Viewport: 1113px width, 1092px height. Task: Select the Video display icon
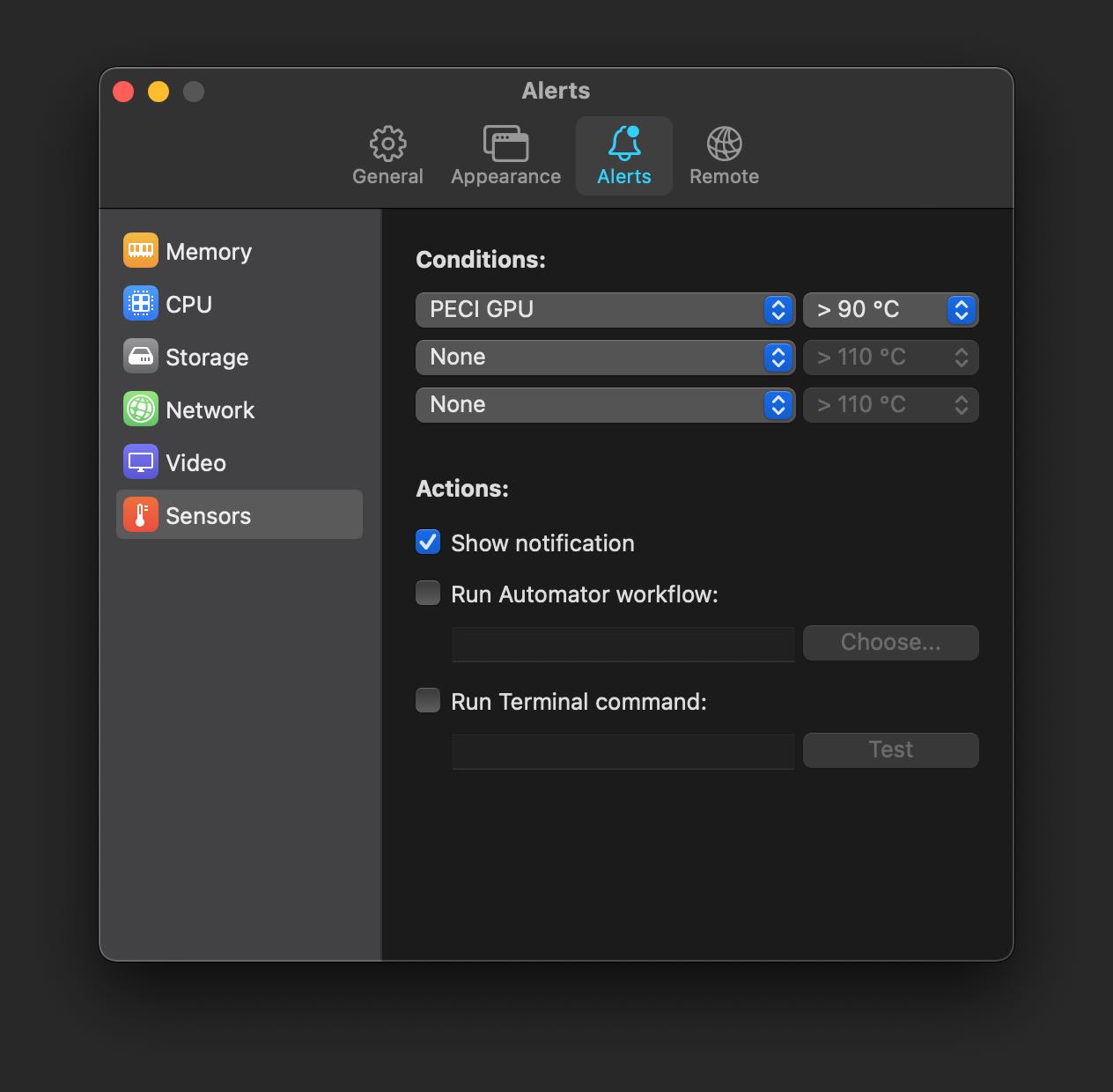coord(140,461)
